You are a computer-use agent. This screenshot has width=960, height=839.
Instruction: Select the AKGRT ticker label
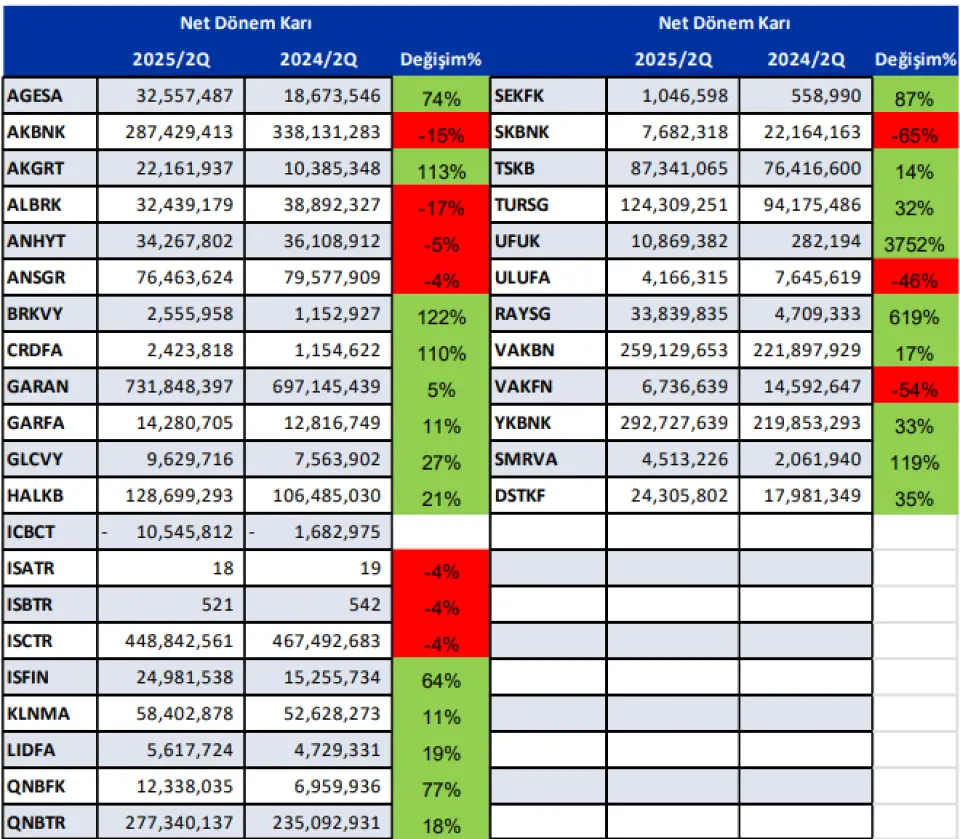coord(35,168)
